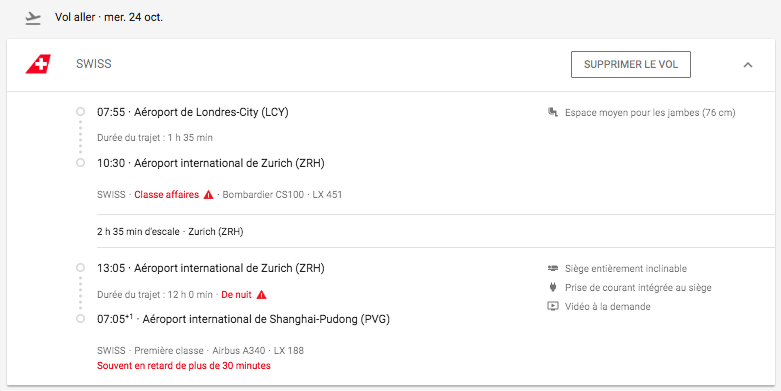This screenshot has width=781, height=391.
Task: Click the 13:05 Zurich departure circle marker
Action: point(80,268)
